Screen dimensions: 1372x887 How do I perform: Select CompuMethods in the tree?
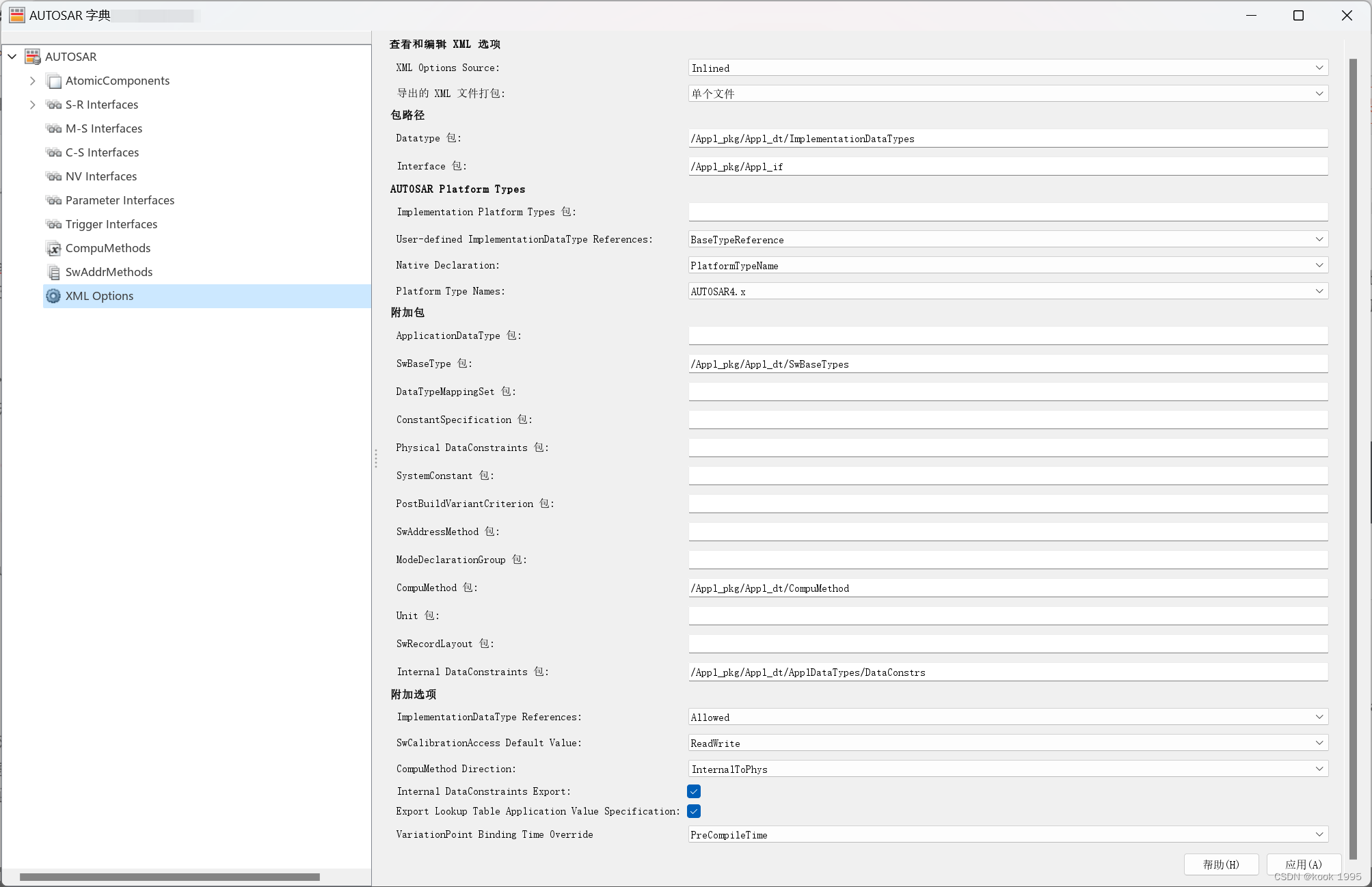(x=108, y=248)
